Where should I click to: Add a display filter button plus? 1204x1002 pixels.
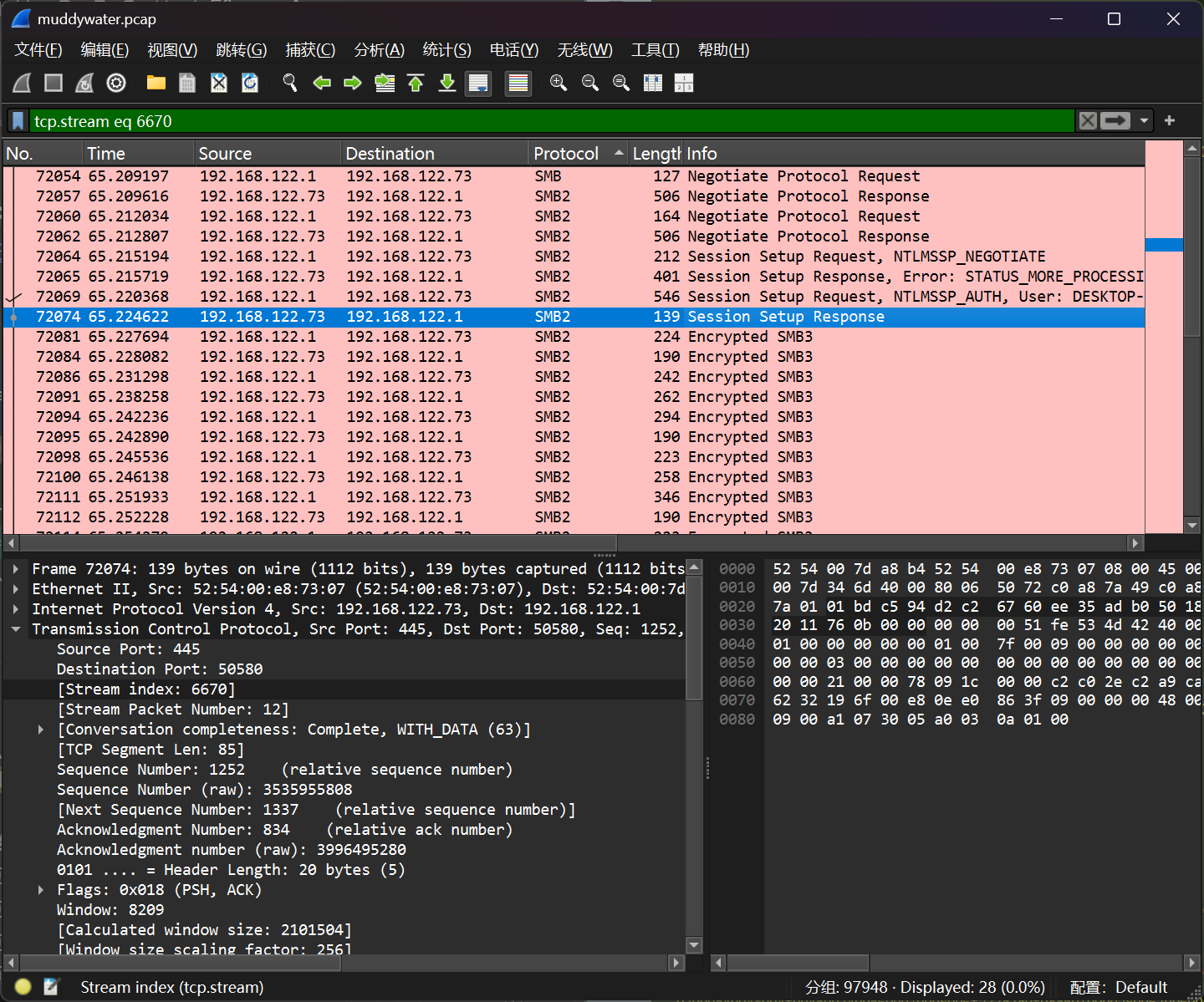(x=1170, y=121)
